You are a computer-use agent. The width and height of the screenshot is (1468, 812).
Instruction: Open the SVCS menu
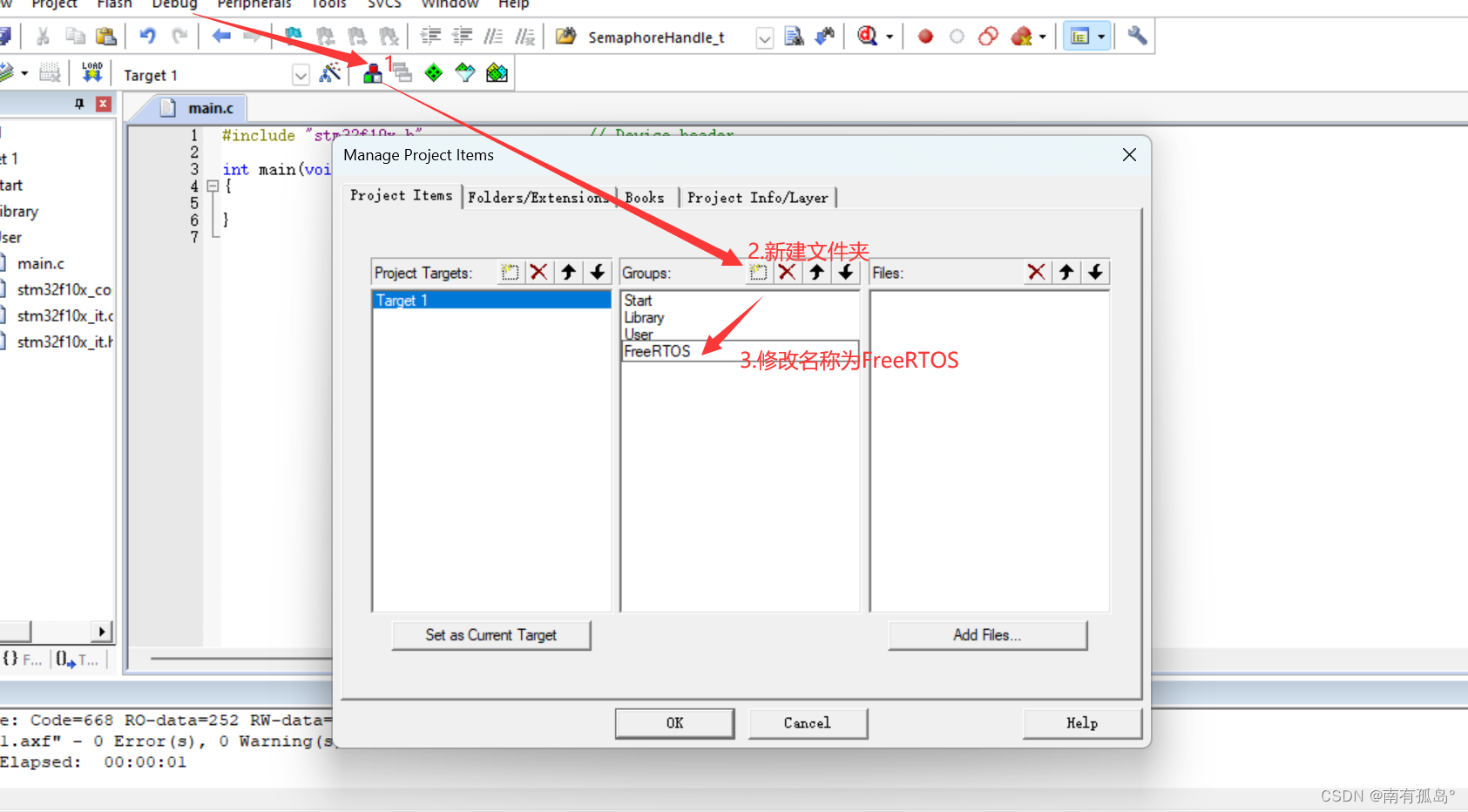(x=384, y=4)
